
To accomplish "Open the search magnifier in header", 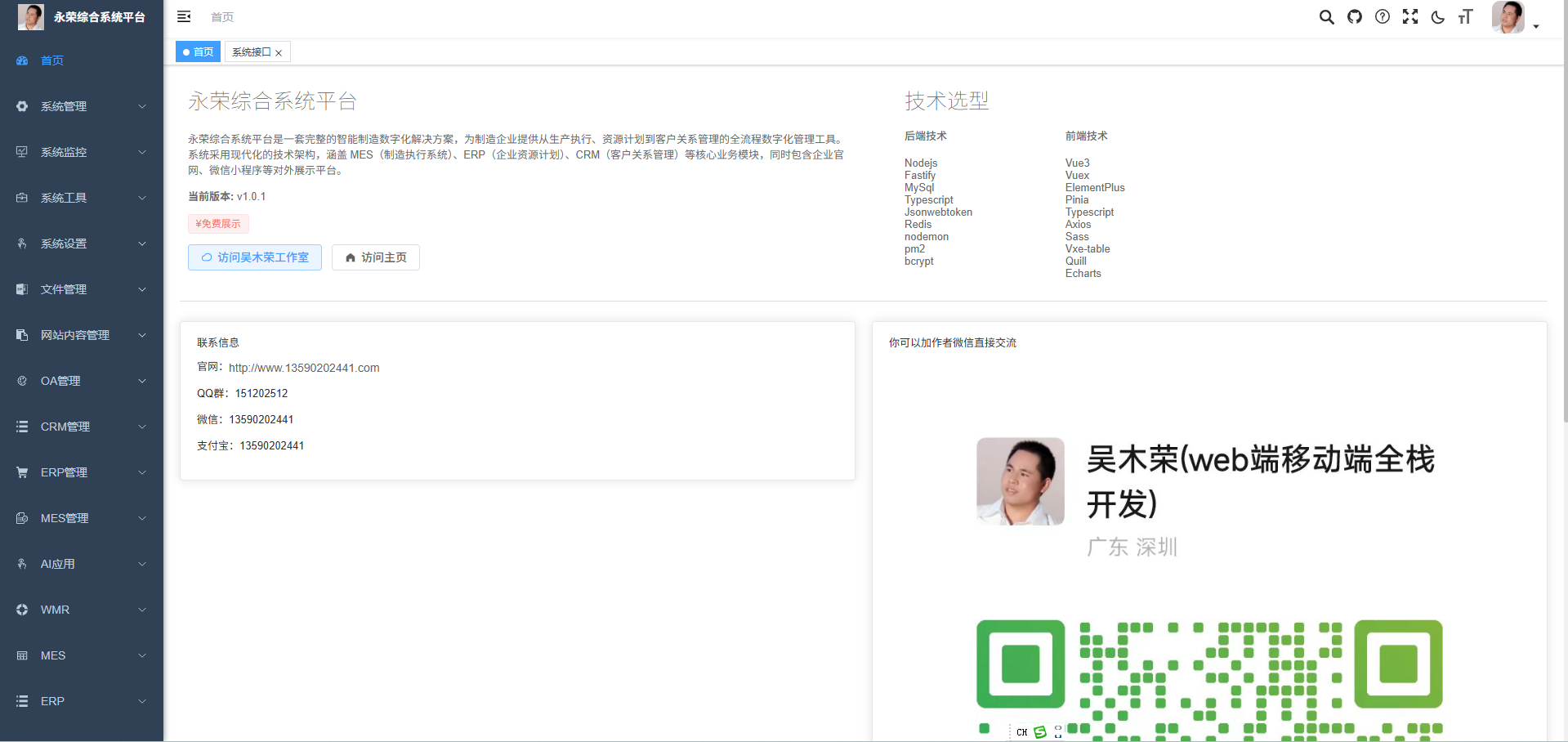I will (x=1327, y=17).
